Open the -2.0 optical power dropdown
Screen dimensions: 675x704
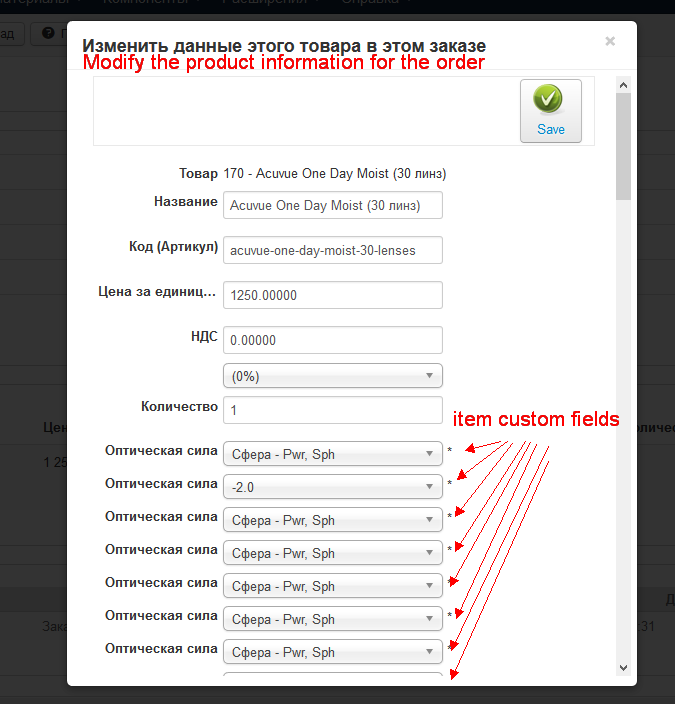pyautogui.click(x=333, y=487)
